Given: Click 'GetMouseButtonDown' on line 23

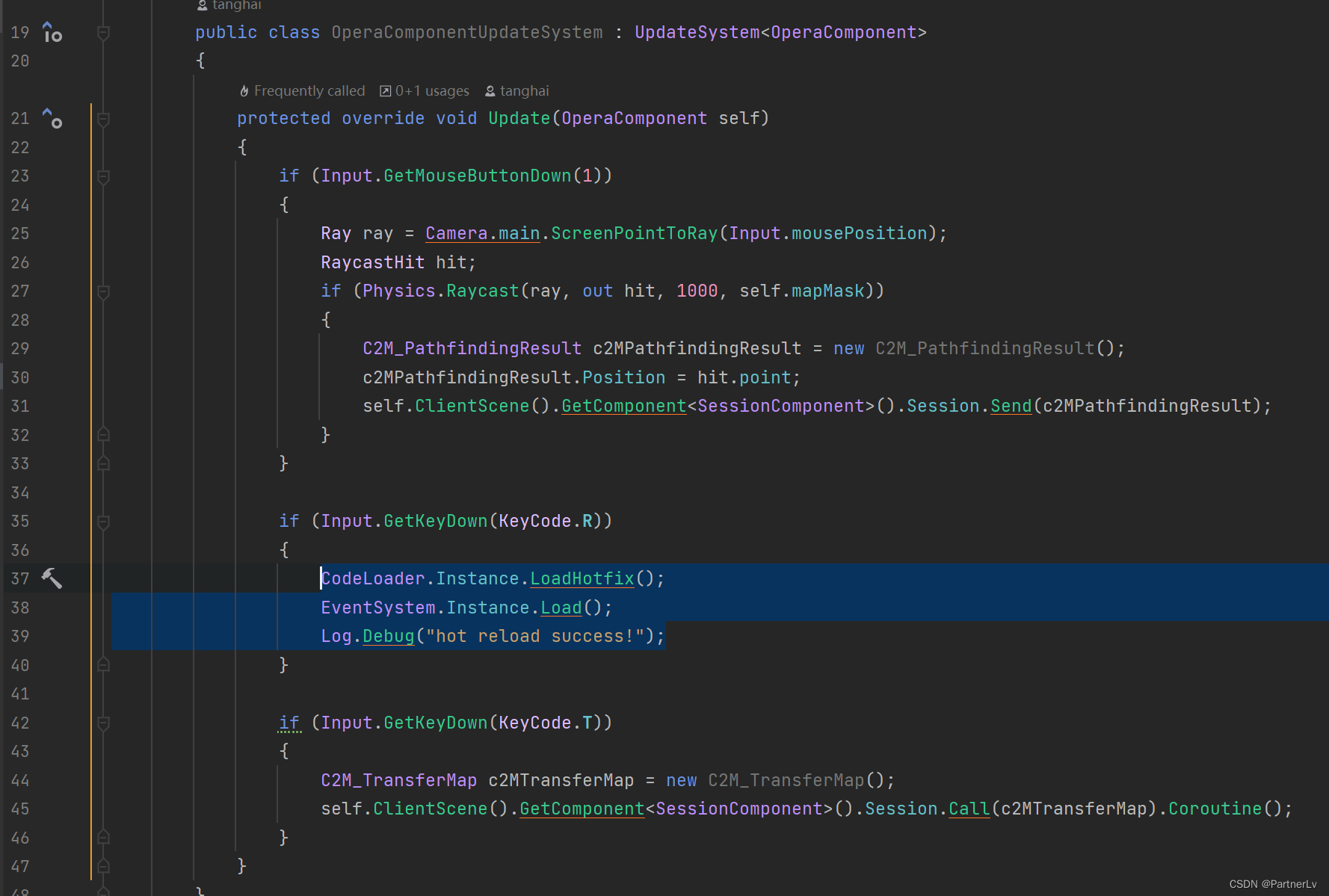Looking at the screenshot, I should (478, 176).
